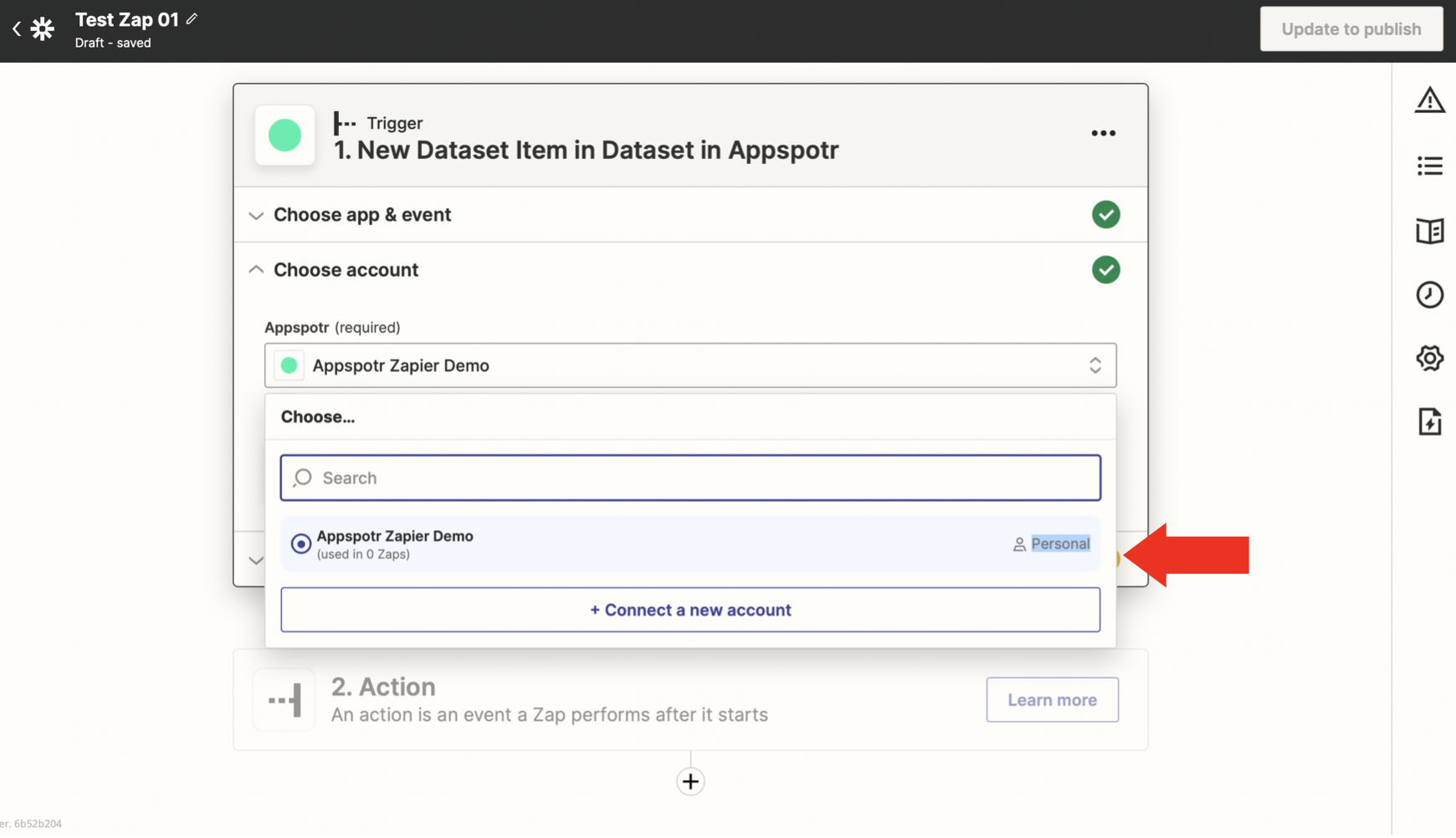Click the Draft - saved status text
Image resolution: width=1456 pixels, height=838 pixels.
(x=113, y=43)
